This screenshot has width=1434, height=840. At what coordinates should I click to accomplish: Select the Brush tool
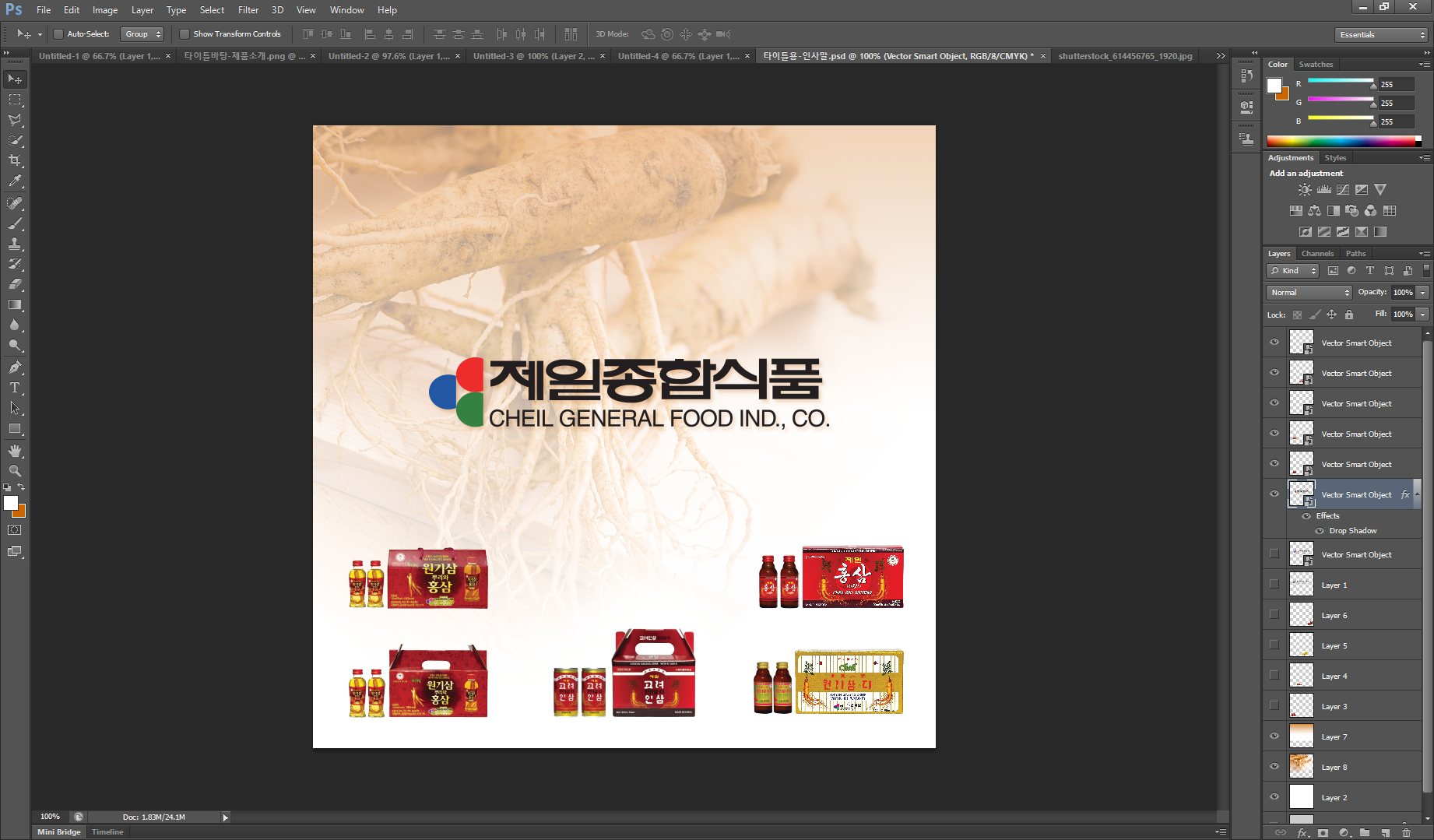pos(15,223)
